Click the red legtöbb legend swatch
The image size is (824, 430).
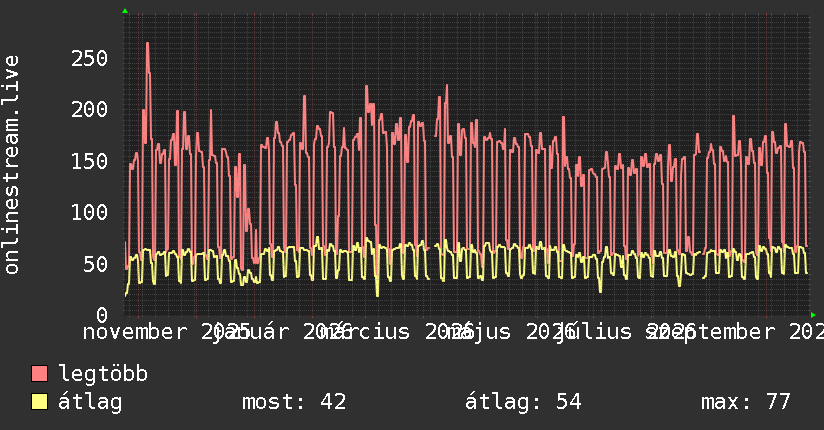tap(39, 374)
